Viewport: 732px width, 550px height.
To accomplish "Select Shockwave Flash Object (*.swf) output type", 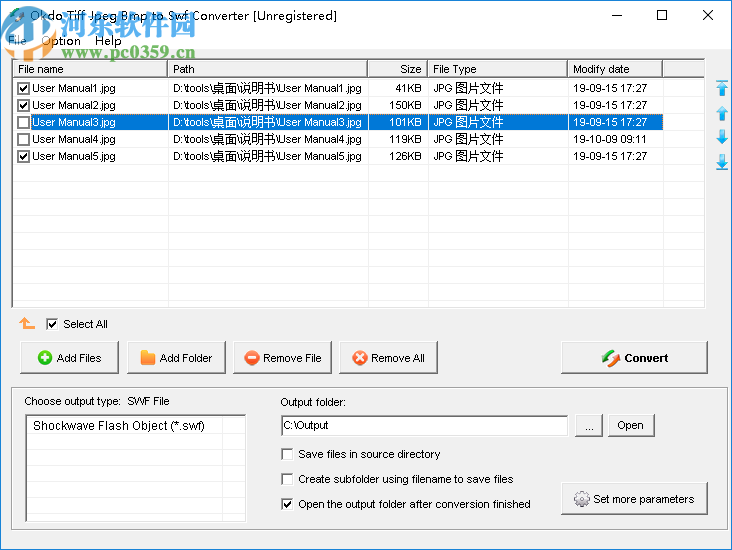I will coord(119,426).
